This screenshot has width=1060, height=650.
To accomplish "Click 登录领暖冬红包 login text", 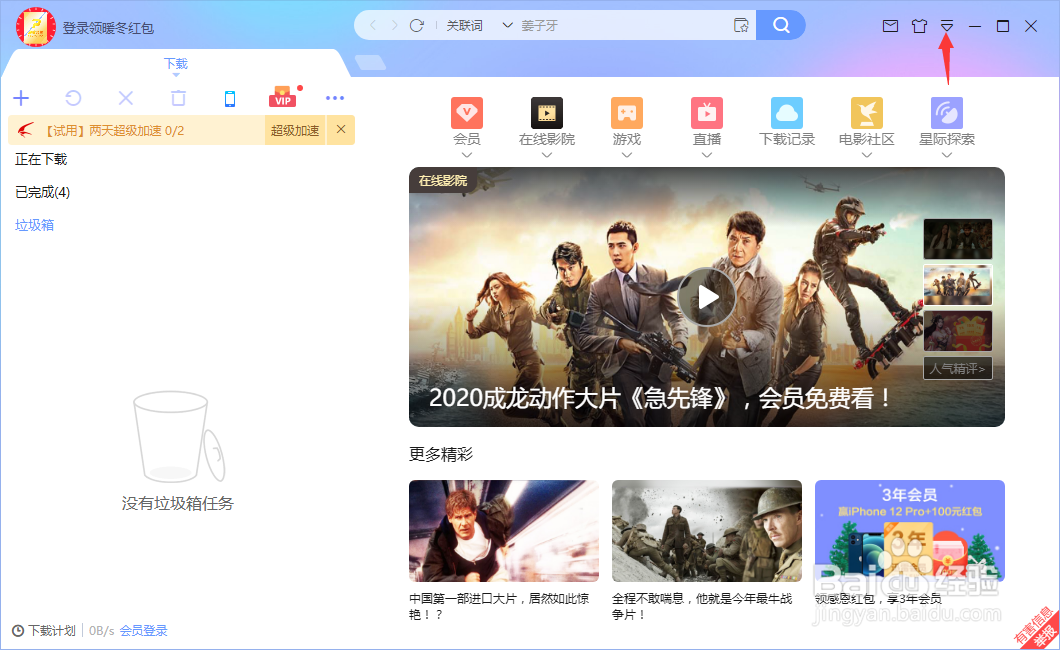I will pyautogui.click(x=108, y=28).
